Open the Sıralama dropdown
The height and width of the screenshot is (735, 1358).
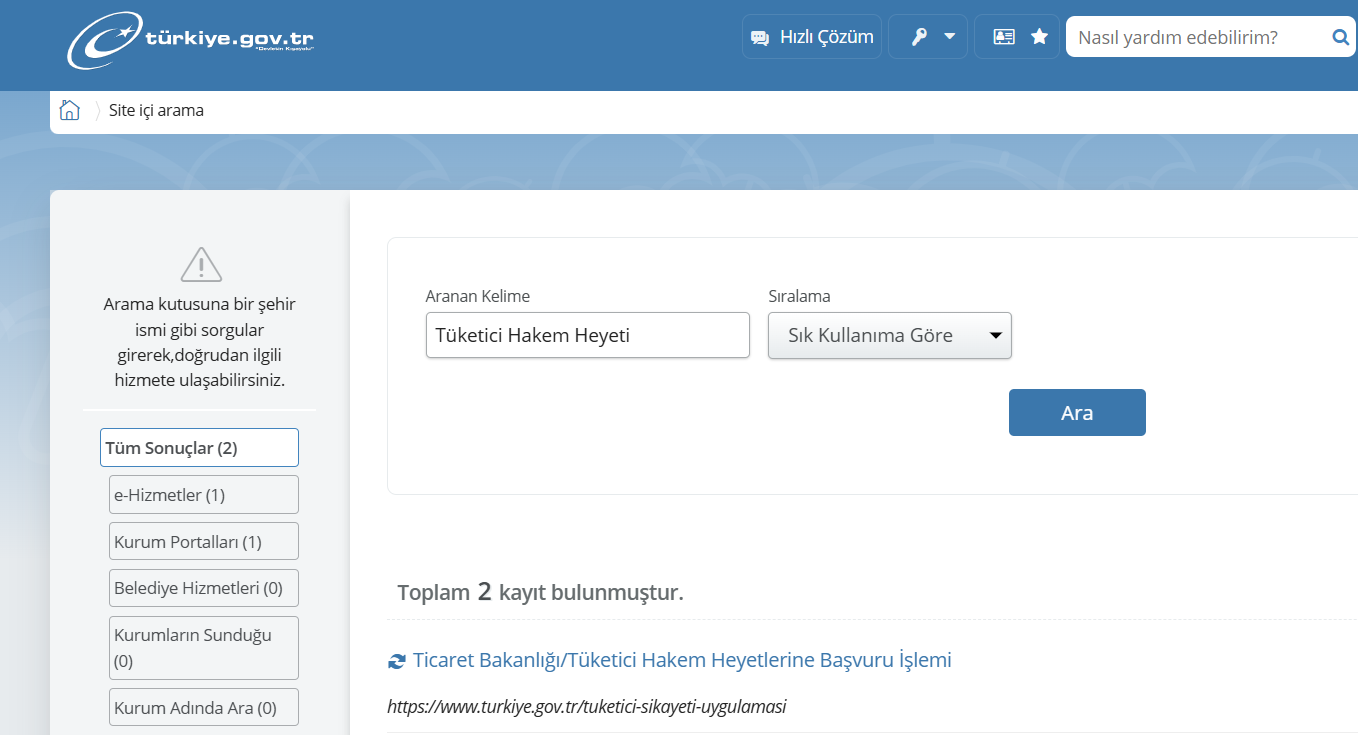(x=890, y=335)
